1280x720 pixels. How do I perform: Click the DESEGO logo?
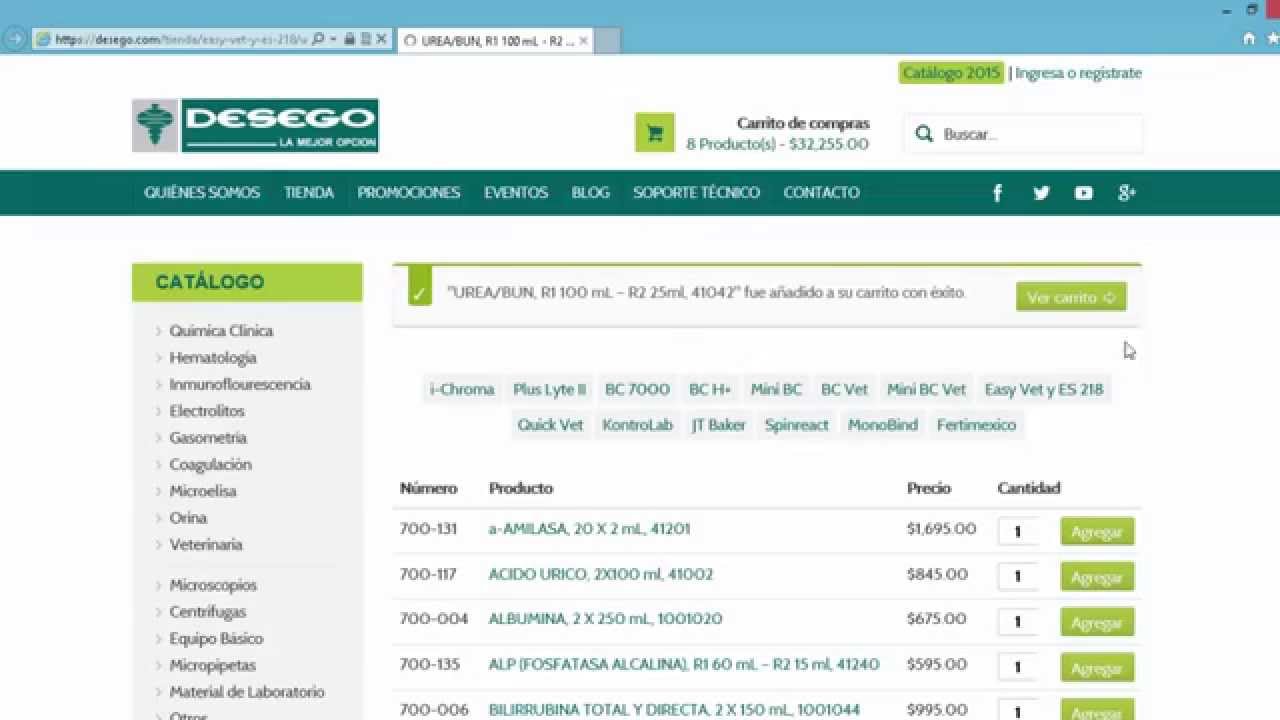click(255, 125)
